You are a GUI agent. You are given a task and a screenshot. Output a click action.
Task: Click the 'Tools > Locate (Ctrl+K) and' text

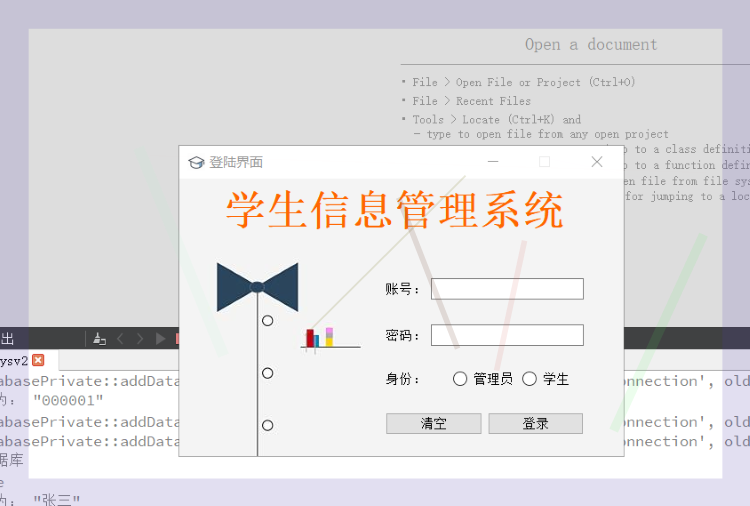tap(497, 119)
